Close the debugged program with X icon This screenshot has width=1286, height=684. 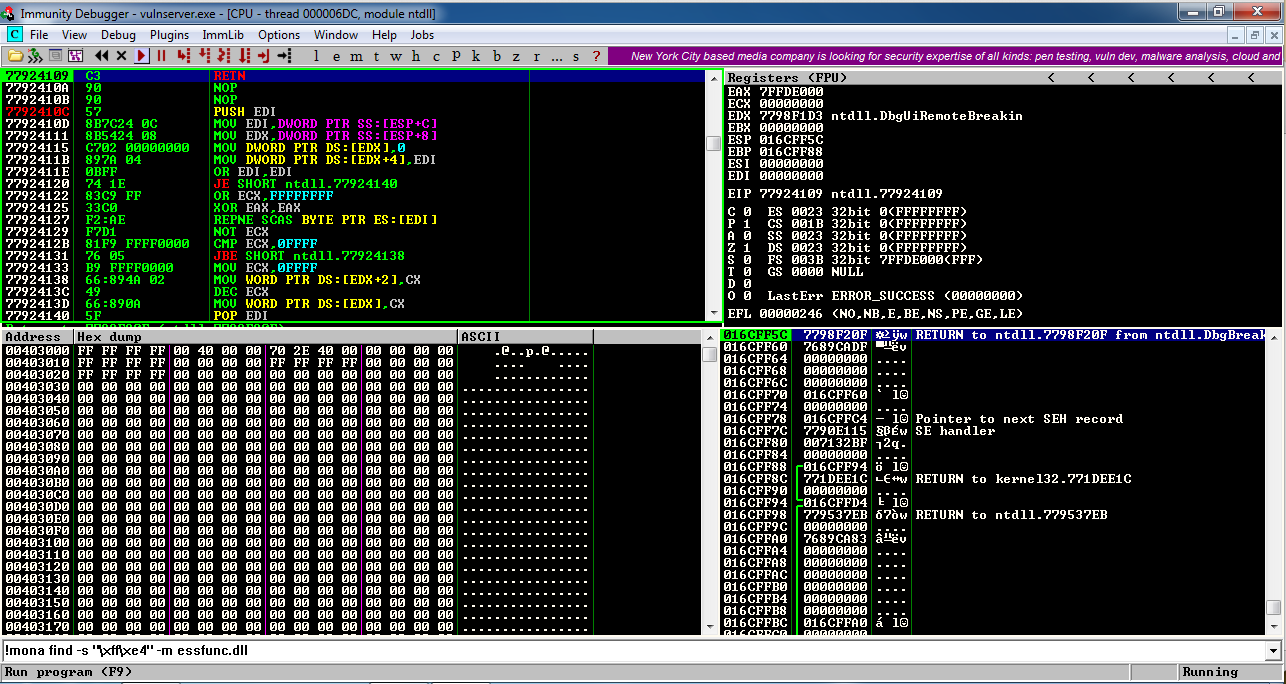[122, 56]
